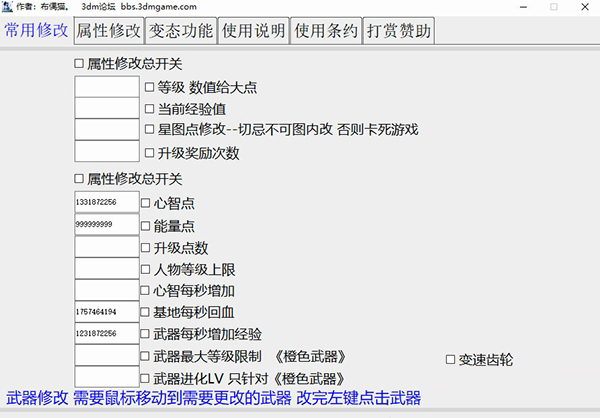Image resolution: width=600 pixels, height=418 pixels.
Task: Click the 能量点 field showing 999999999
Action: tap(107, 224)
